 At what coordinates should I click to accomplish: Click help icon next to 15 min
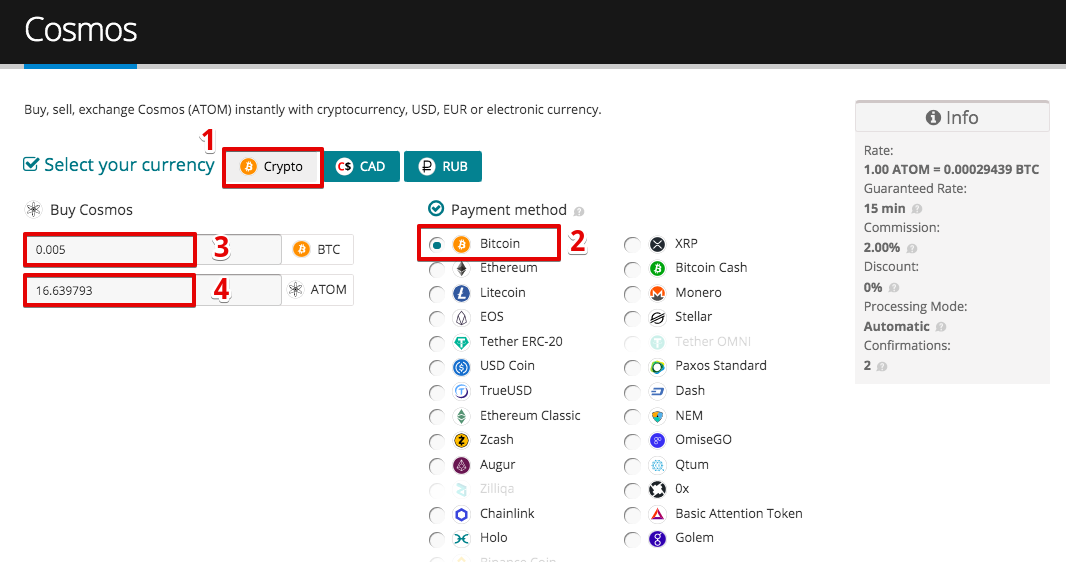click(916, 209)
